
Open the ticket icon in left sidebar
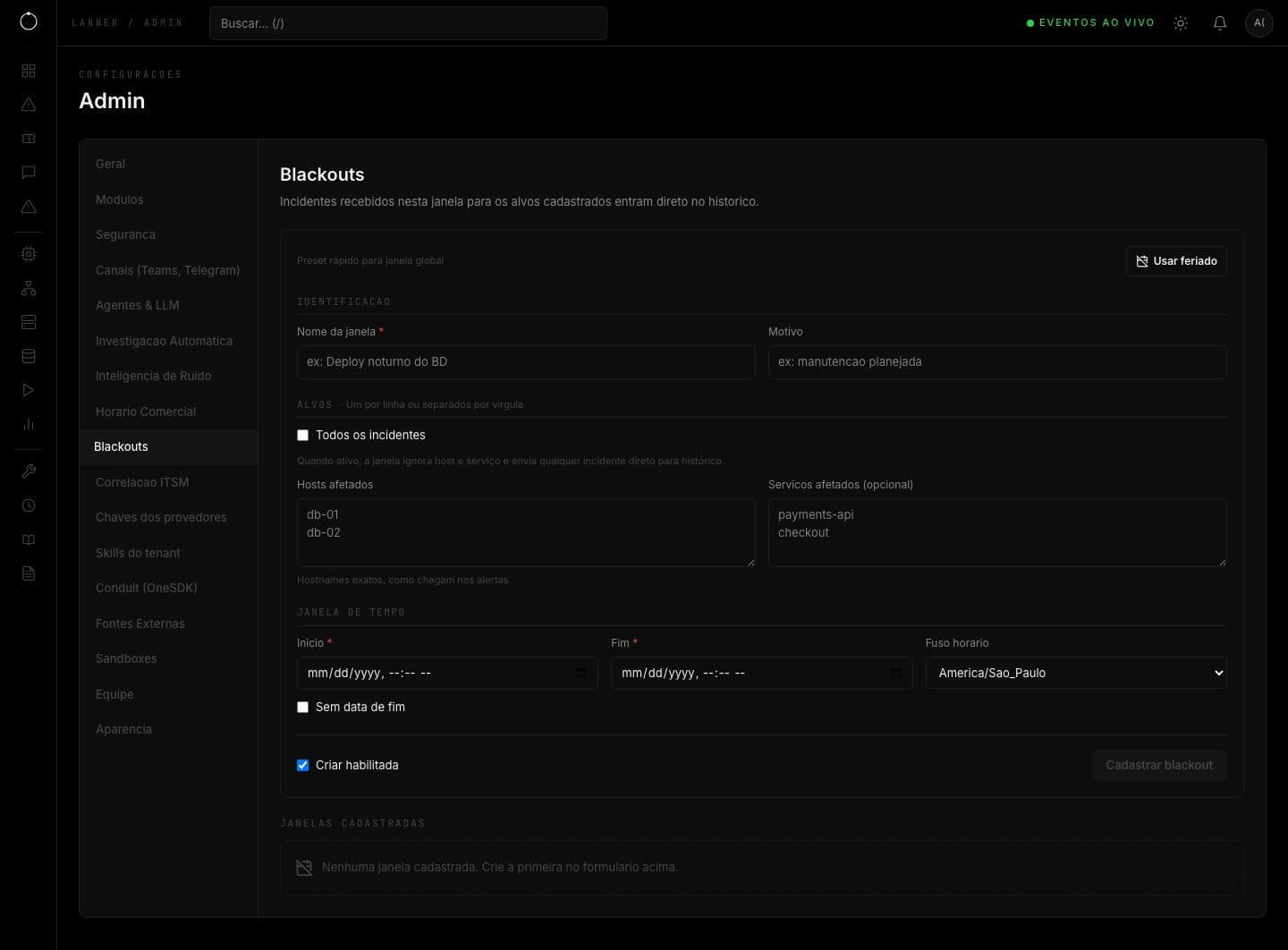[29, 139]
